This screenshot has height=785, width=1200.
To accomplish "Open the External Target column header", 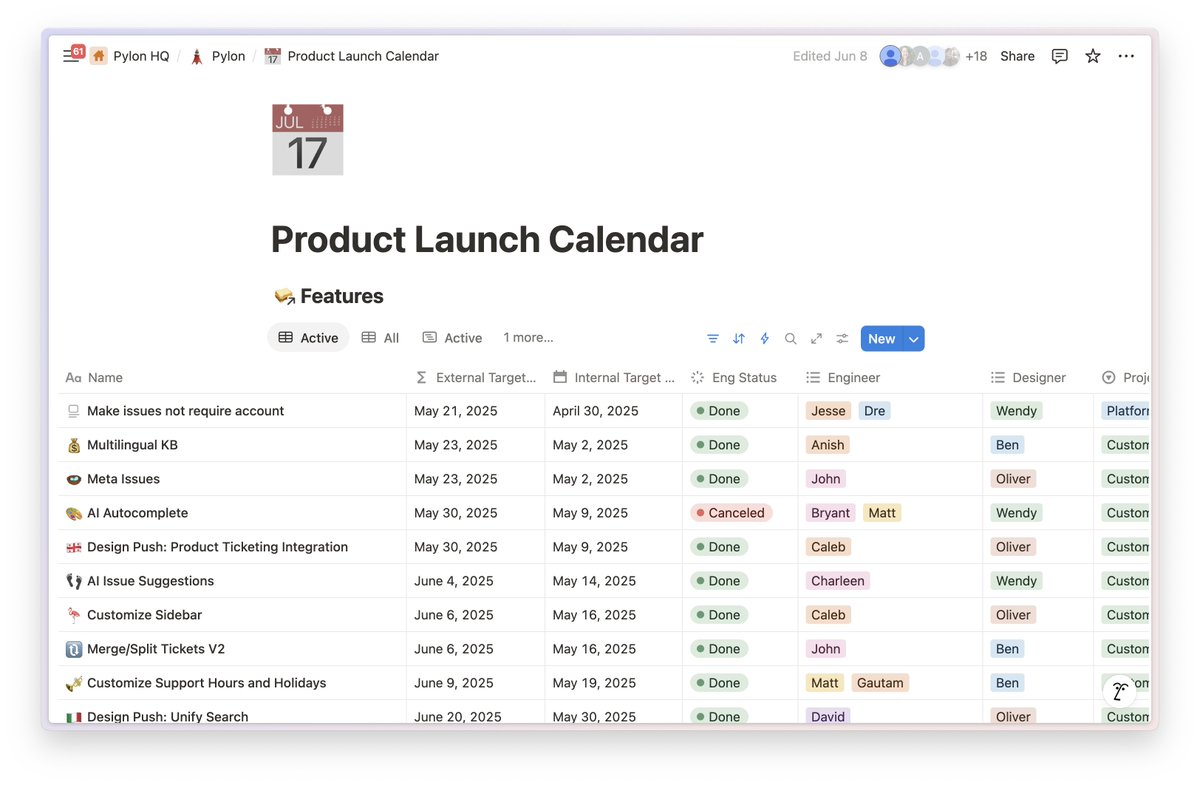I will pos(476,378).
